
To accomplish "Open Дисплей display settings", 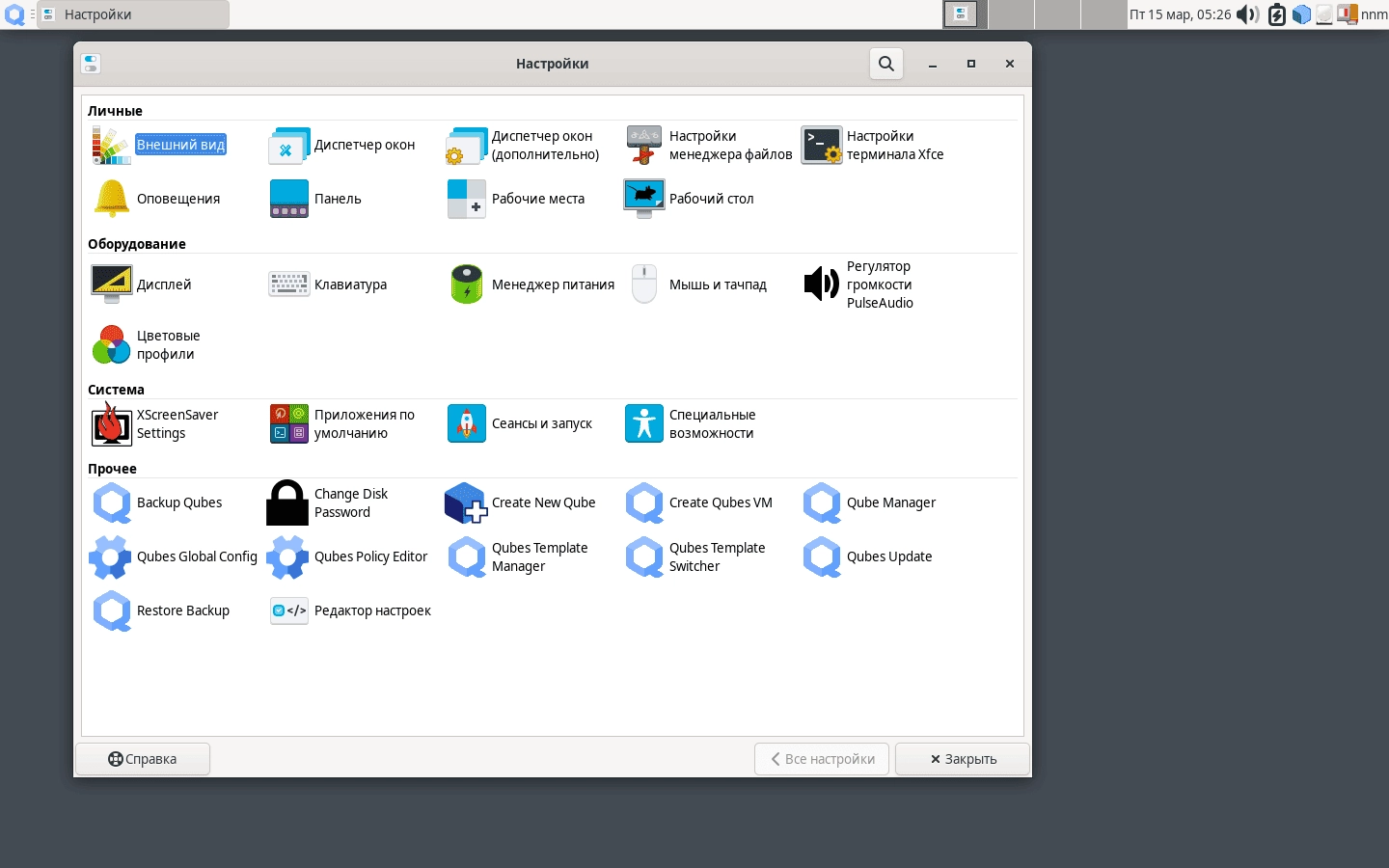I will pyautogui.click(x=141, y=285).
